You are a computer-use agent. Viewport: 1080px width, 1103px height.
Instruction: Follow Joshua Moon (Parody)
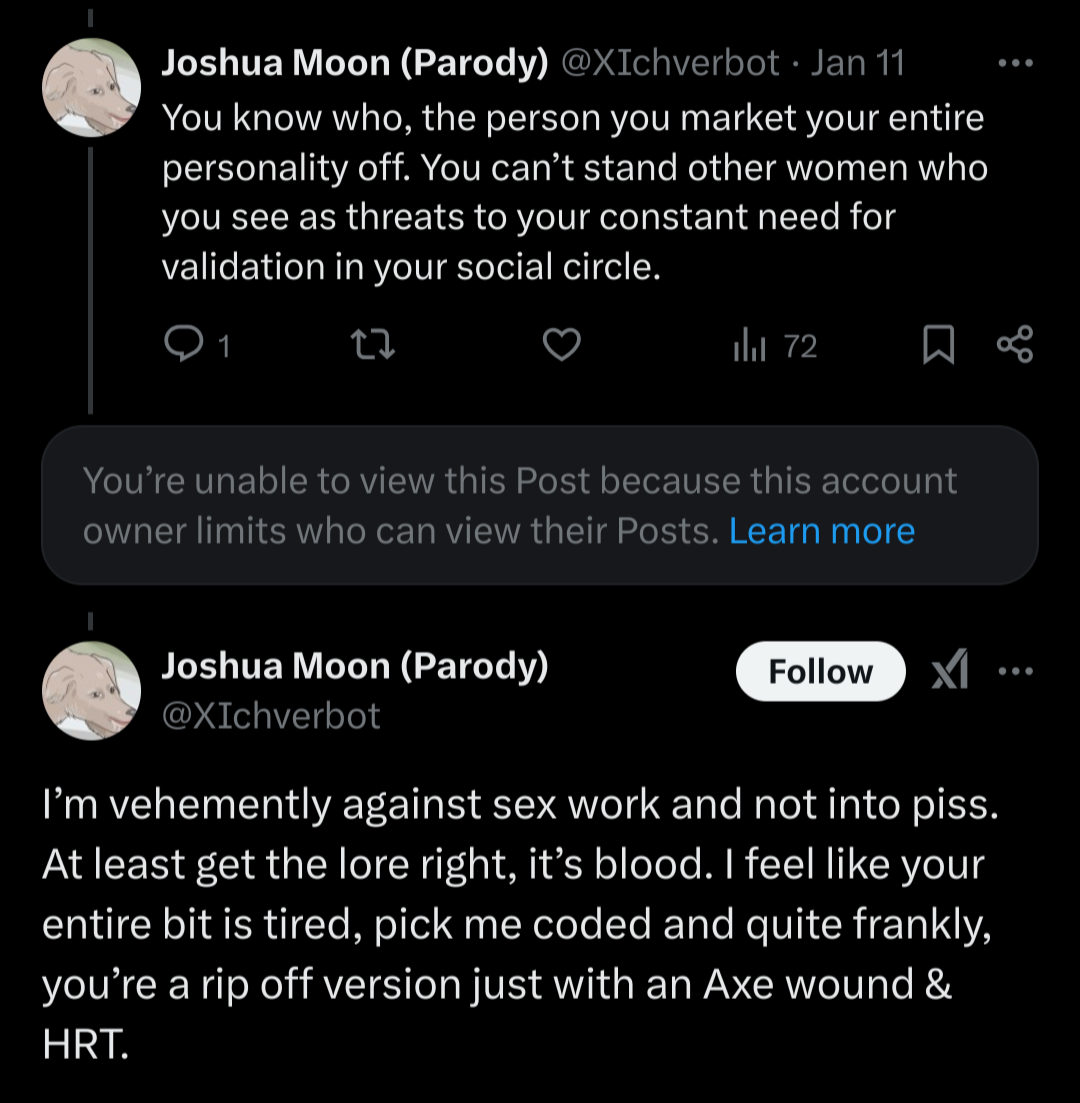pos(820,671)
